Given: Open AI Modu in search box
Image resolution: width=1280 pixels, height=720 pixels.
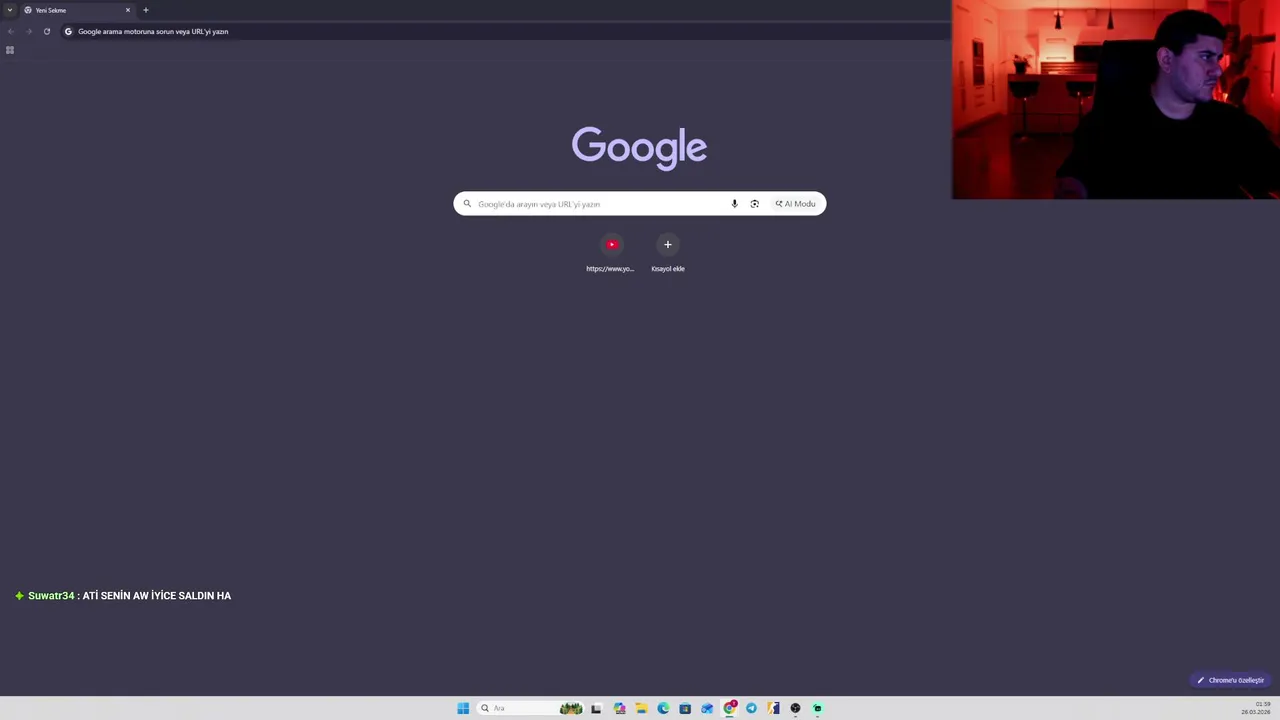Looking at the screenshot, I should (795, 204).
